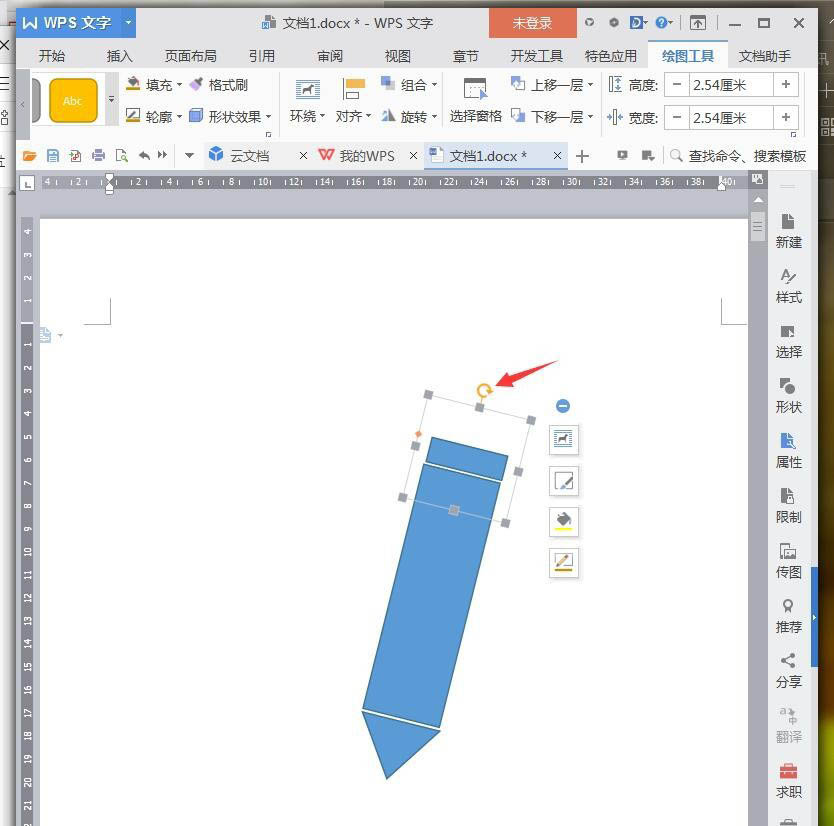Click the 未登录 login button
The height and width of the screenshot is (826, 834).
tap(532, 23)
